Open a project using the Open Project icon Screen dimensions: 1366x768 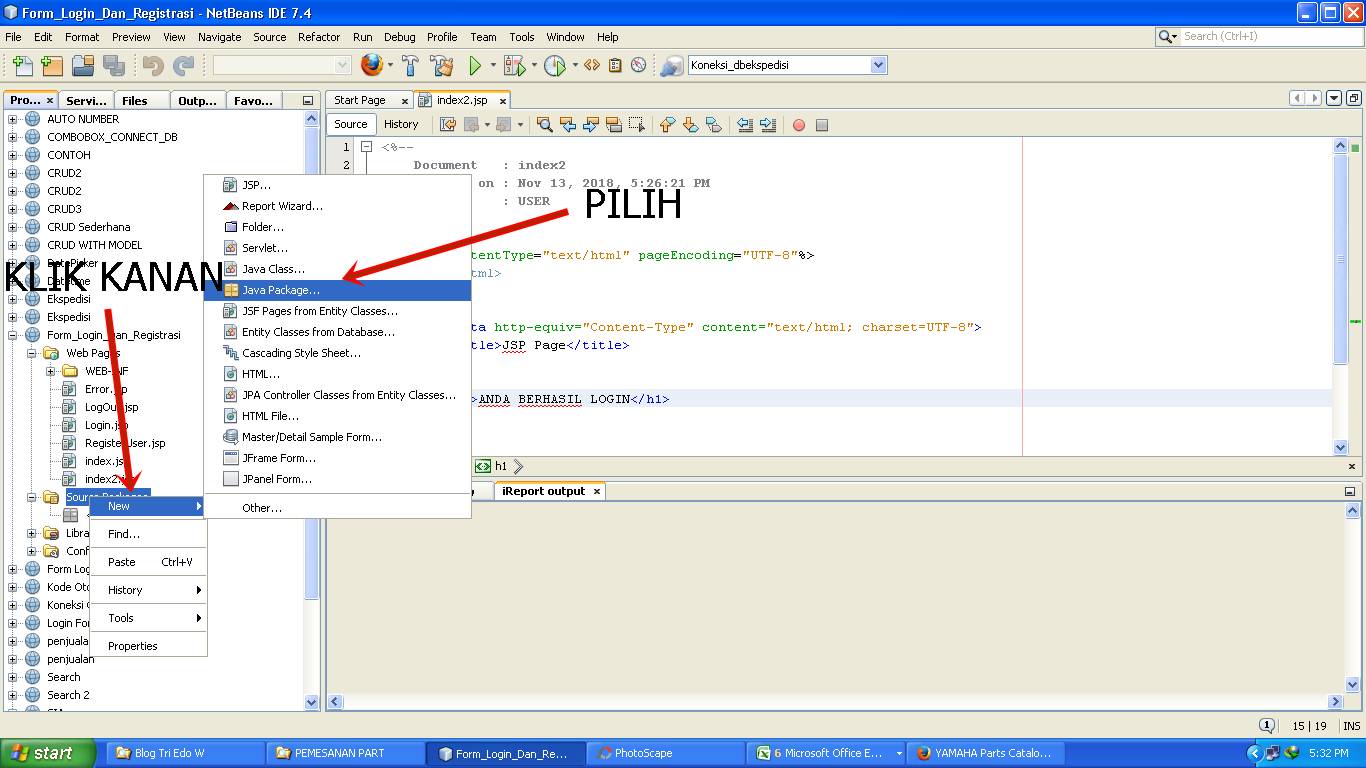click(85, 64)
